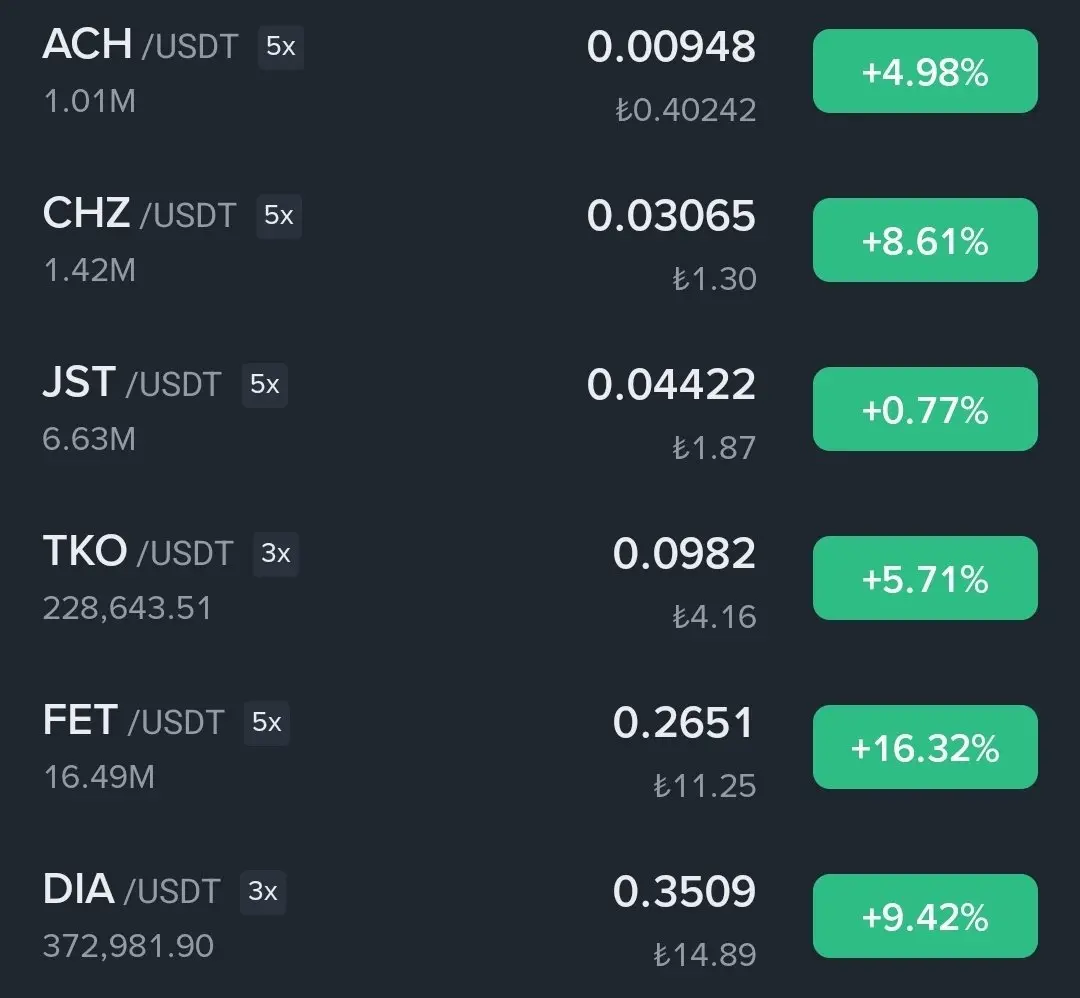Tap the +5.71% change badge
1080x998 pixels.
[x=925, y=578]
